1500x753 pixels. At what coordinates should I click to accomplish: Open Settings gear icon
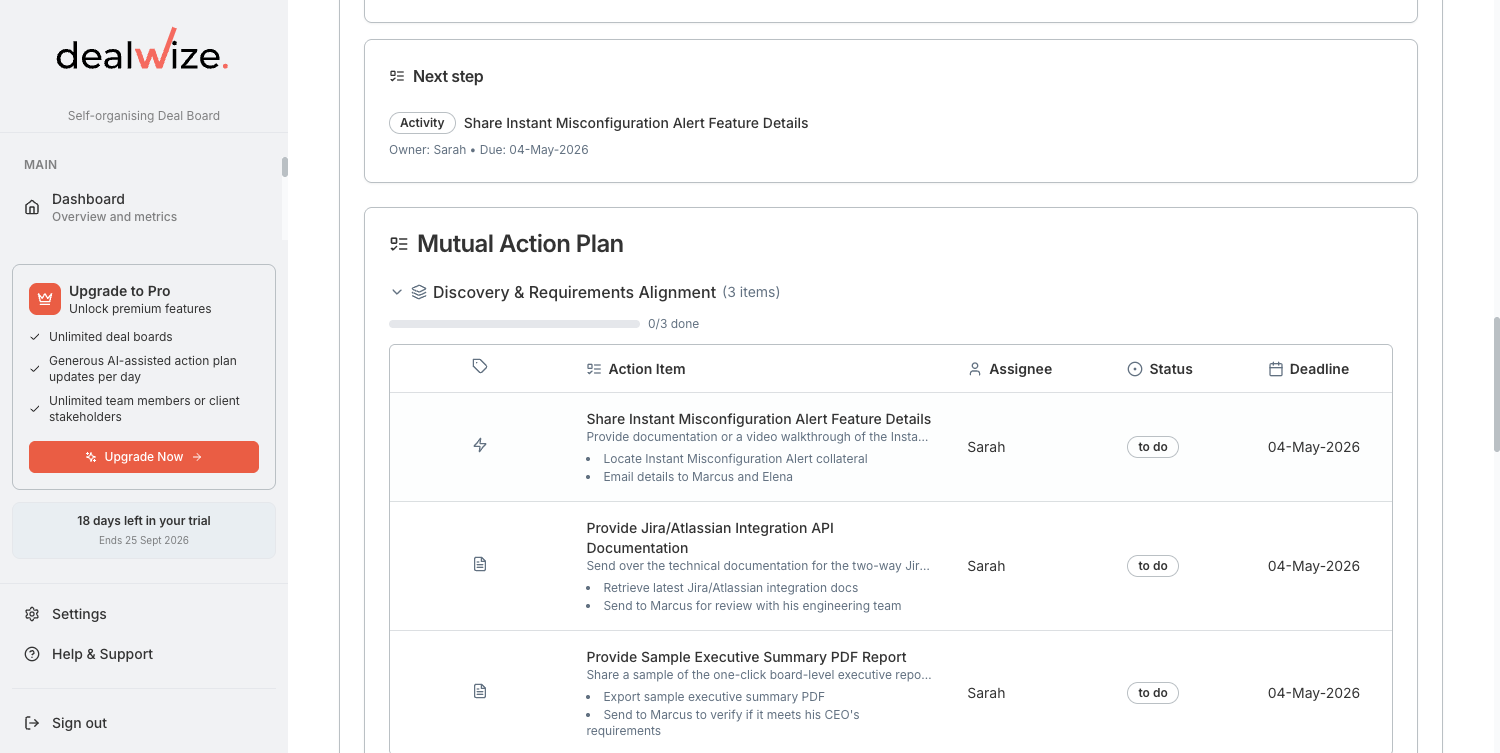pos(32,614)
